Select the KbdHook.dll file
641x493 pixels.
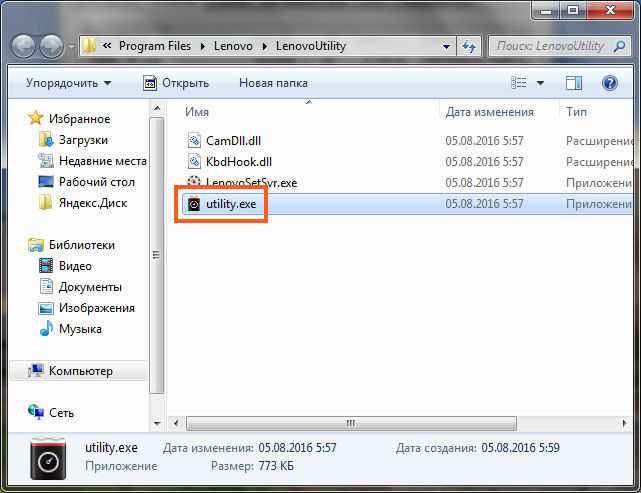click(239, 162)
